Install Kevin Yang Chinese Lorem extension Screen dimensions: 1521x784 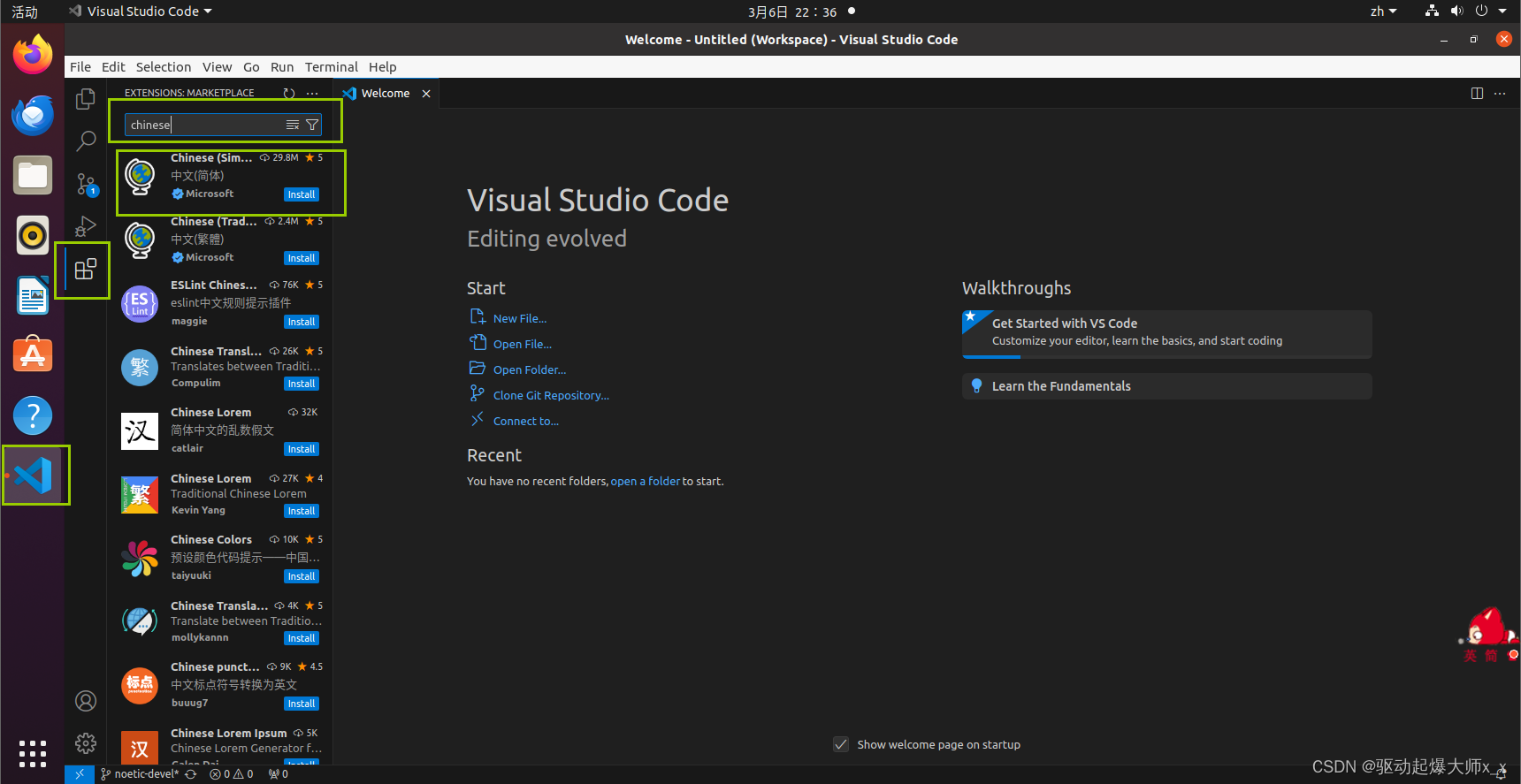pos(302,511)
